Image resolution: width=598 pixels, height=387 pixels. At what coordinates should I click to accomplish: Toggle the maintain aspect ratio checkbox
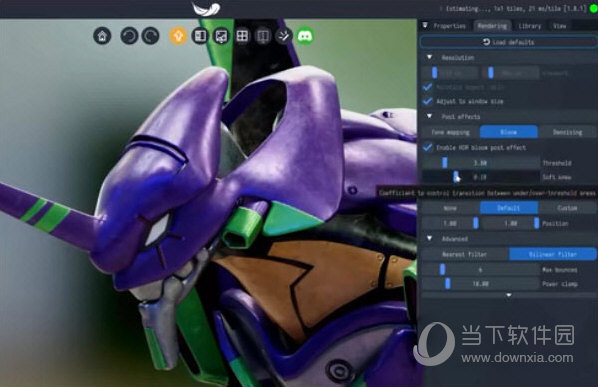click(428, 87)
